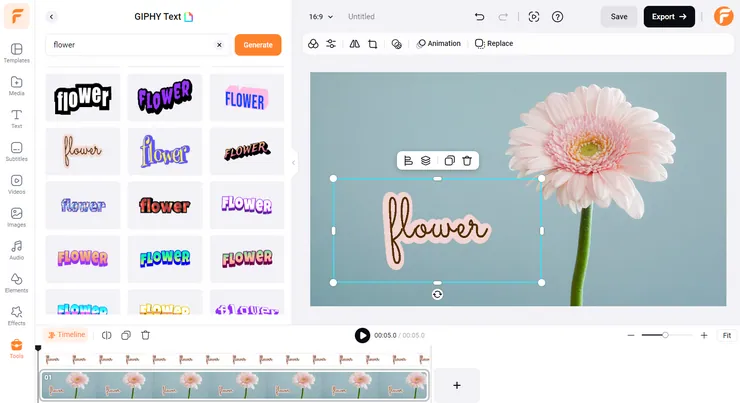740x403 pixels.
Task: Click the flip icon in toolbar
Action: coord(354,44)
